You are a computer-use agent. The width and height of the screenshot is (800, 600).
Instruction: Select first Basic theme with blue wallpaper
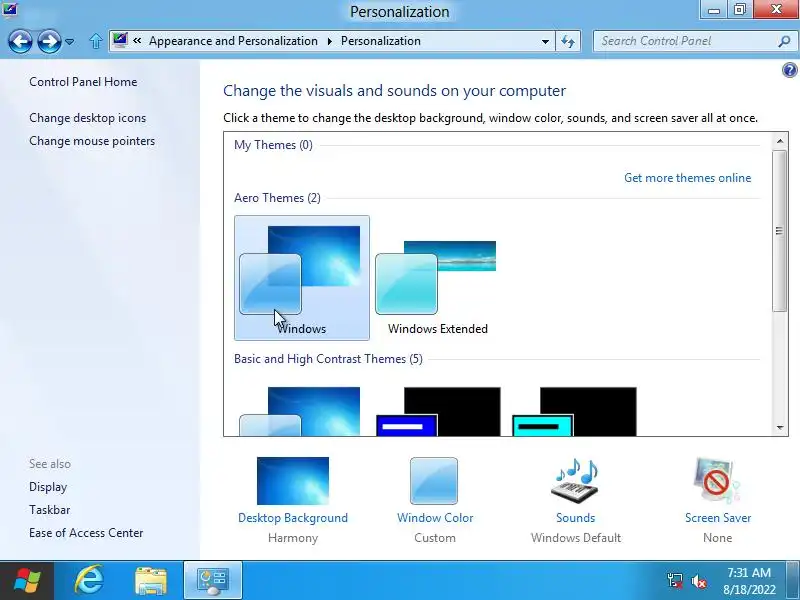[x=300, y=411]
